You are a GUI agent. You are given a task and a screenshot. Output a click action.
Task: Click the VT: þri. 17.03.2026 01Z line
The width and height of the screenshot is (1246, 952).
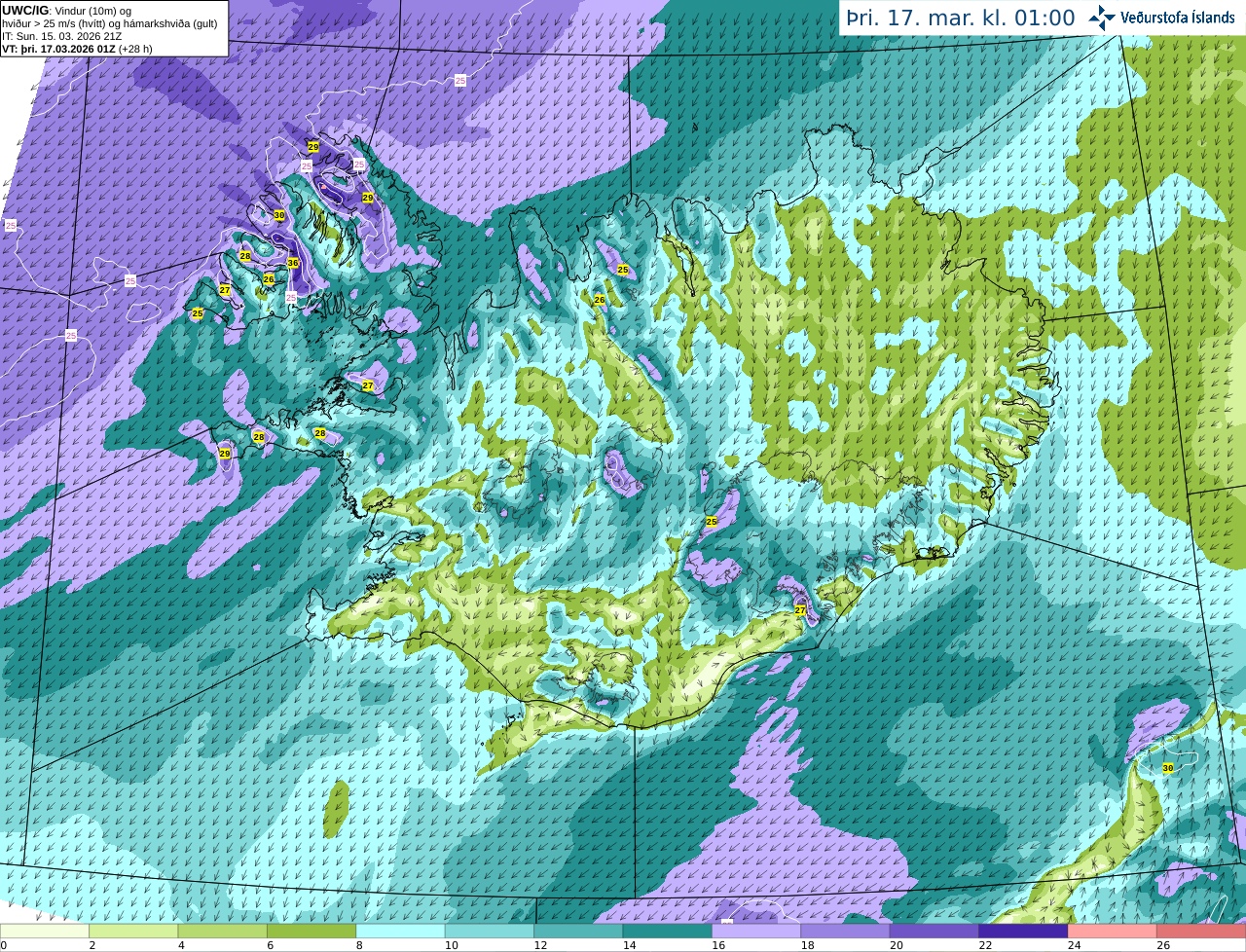point(77,49)
